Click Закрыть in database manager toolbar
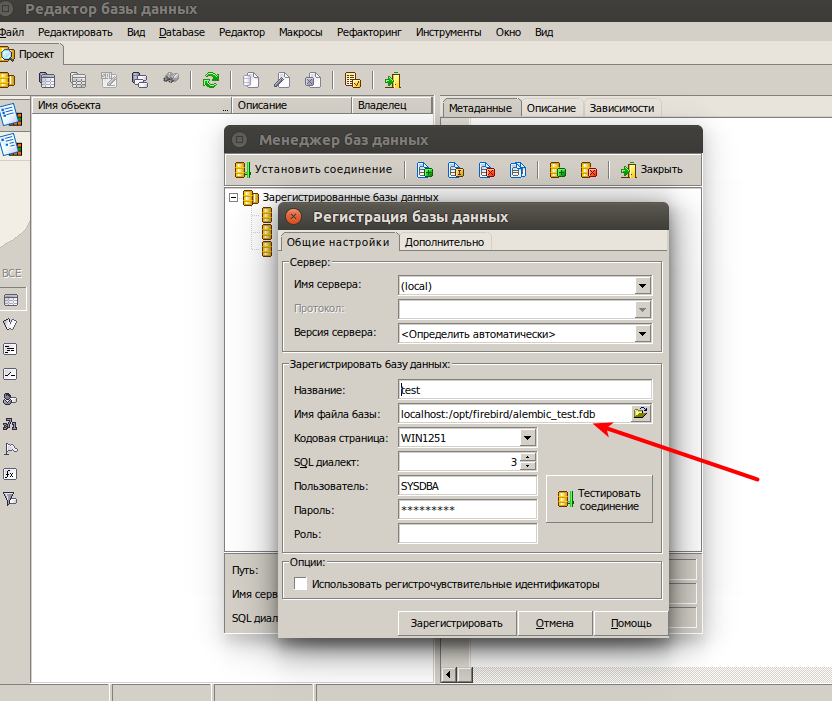The height and width of the screenshot is (701, 832). (652, 170)
